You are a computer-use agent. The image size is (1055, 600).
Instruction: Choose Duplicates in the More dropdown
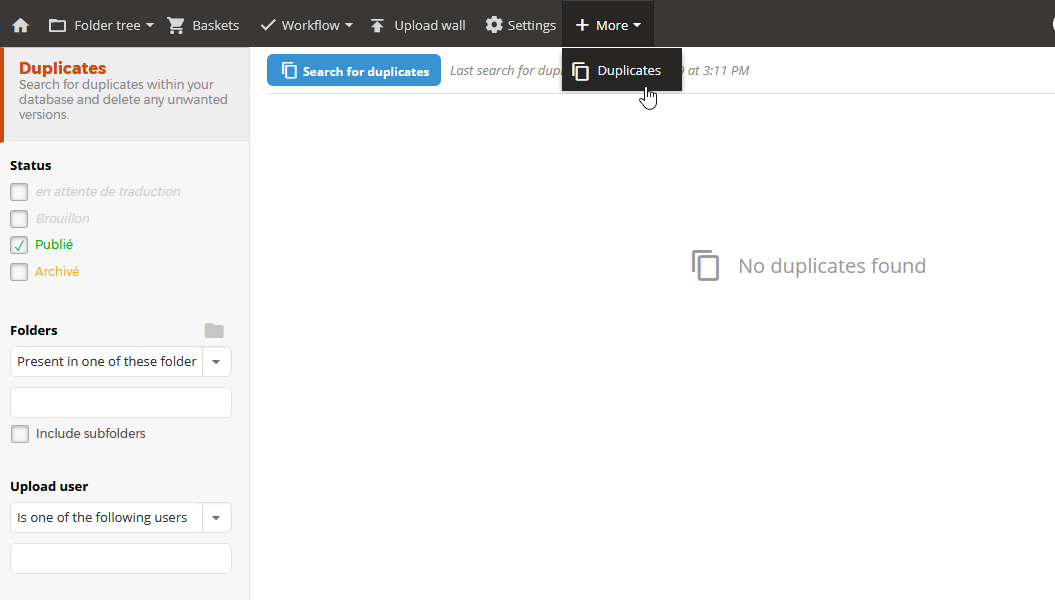[622, 70]
